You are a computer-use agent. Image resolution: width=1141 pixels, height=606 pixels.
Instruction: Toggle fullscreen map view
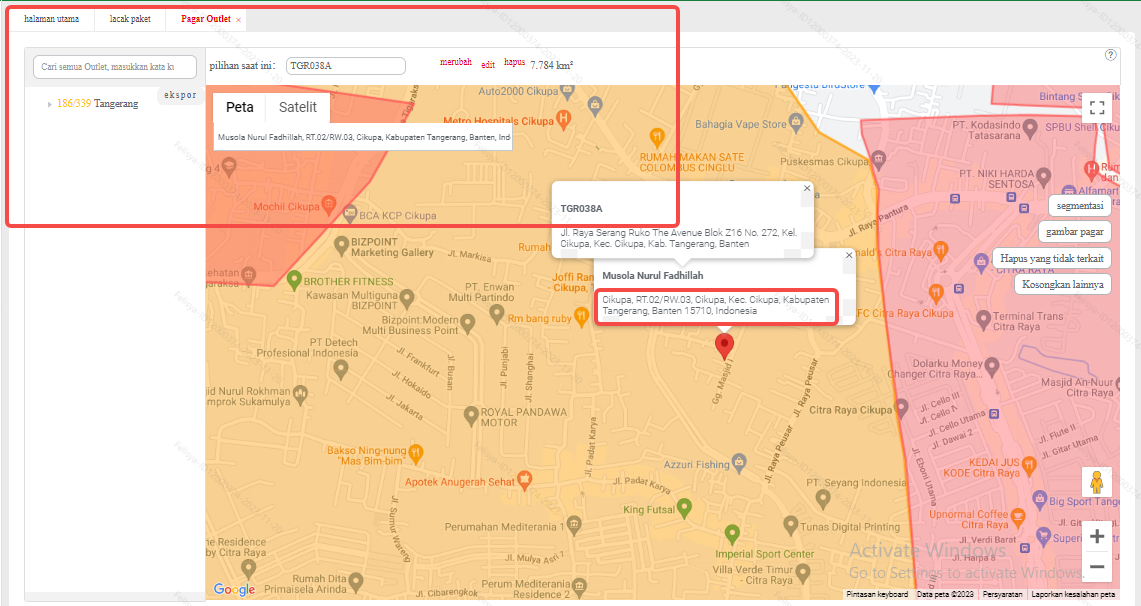click(1097, 108)
